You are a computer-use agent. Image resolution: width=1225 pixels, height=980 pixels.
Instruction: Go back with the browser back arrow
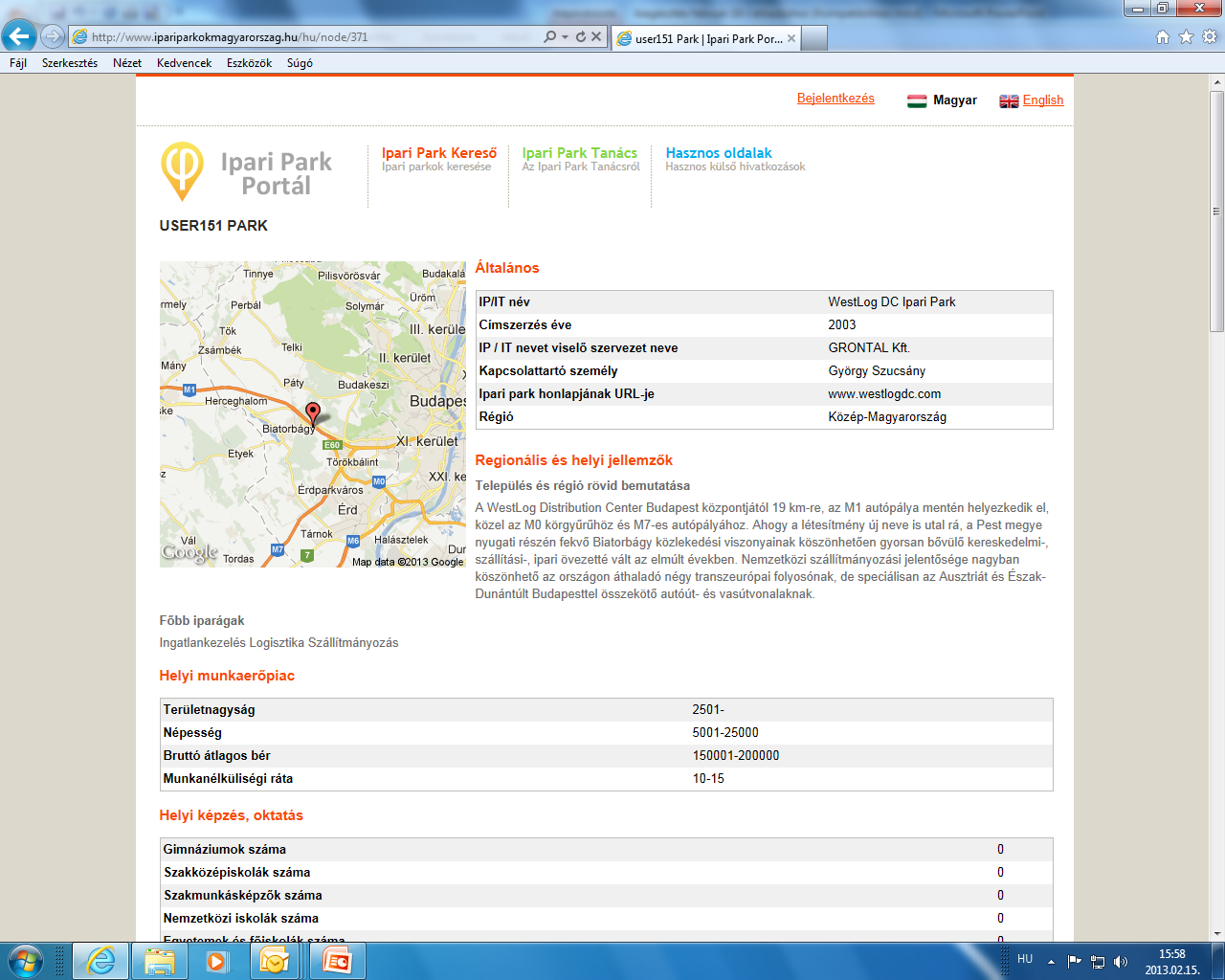point(19,36)
